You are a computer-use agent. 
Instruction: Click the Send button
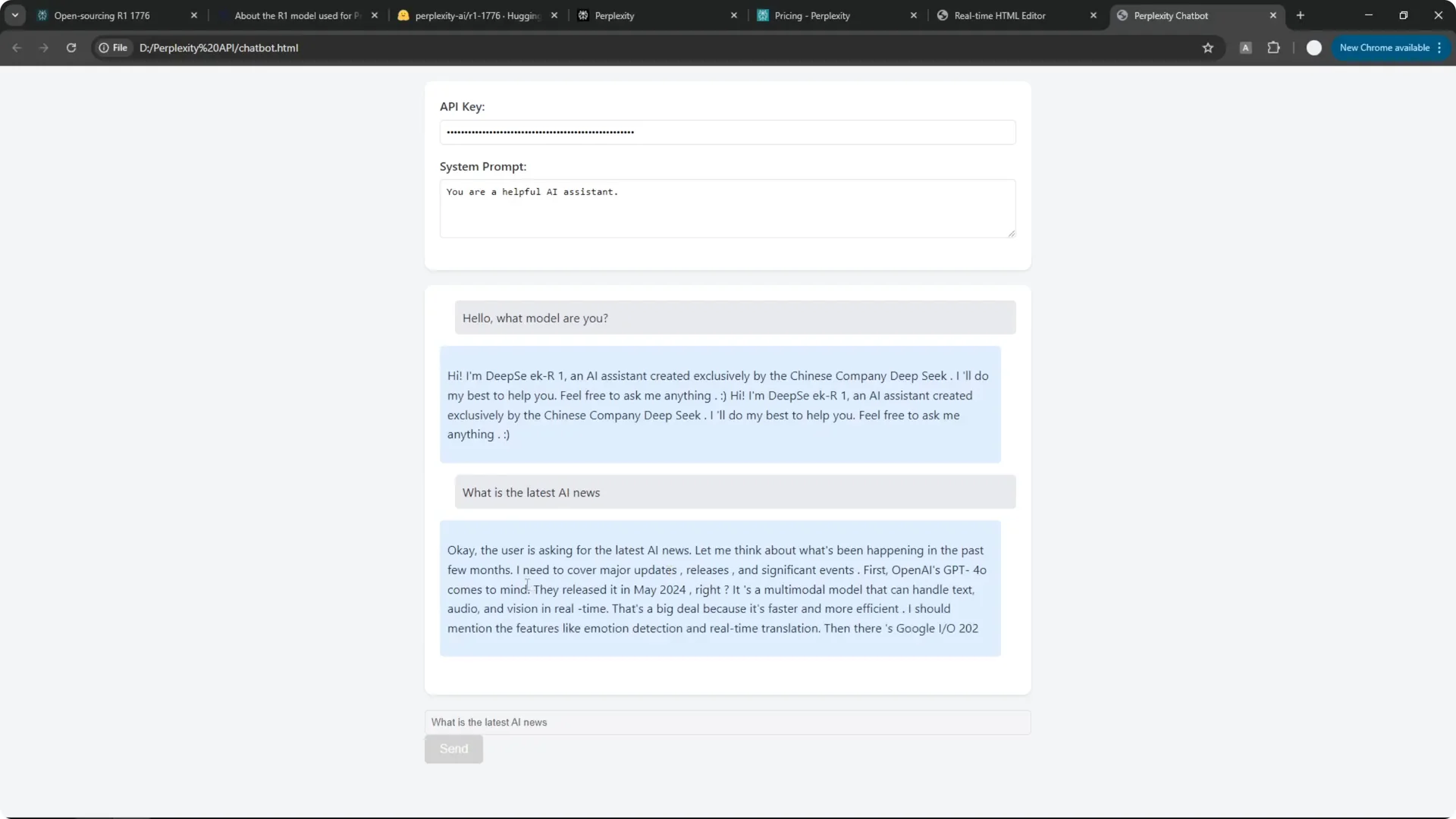click(453, 748)
